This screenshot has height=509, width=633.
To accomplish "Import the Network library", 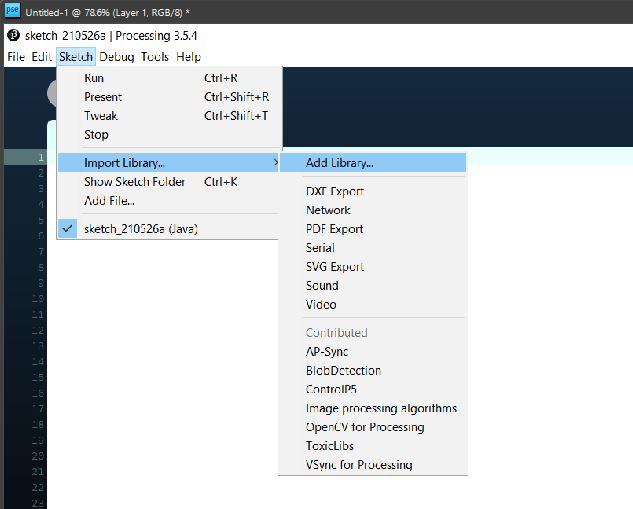I will click(x=373, y=210).
